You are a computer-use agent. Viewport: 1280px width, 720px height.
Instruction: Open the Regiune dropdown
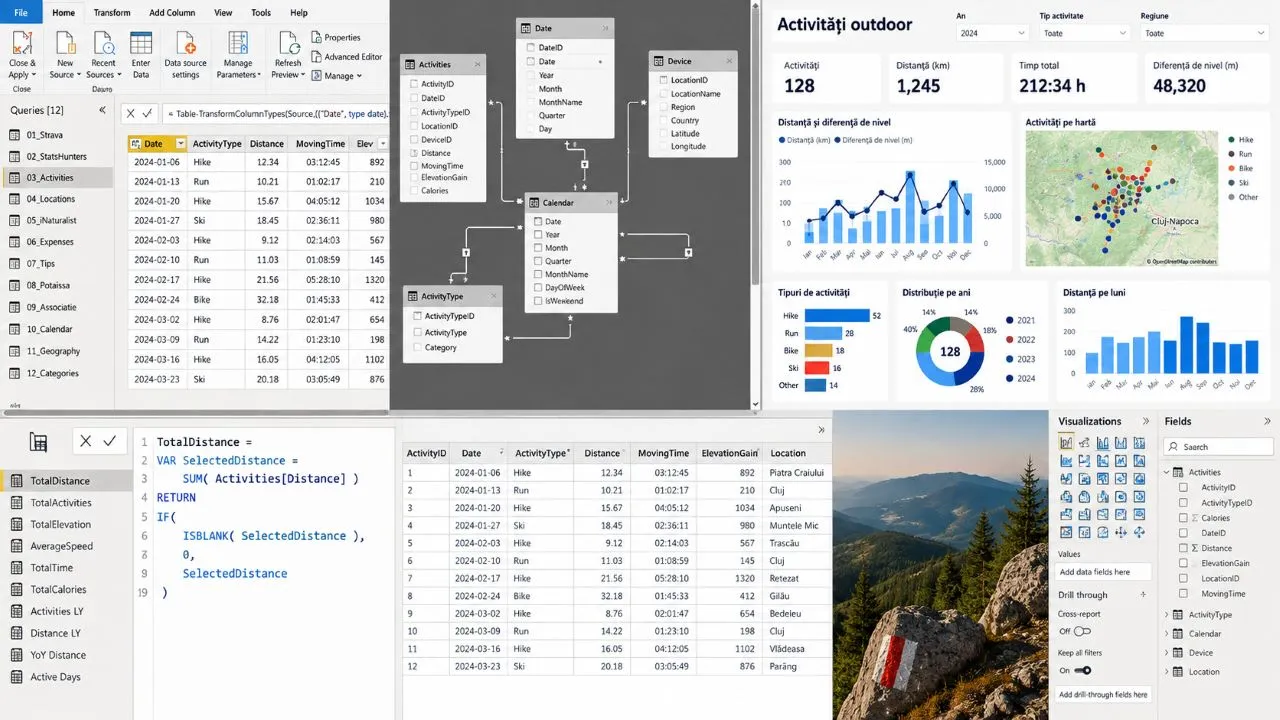point(1205,33)
